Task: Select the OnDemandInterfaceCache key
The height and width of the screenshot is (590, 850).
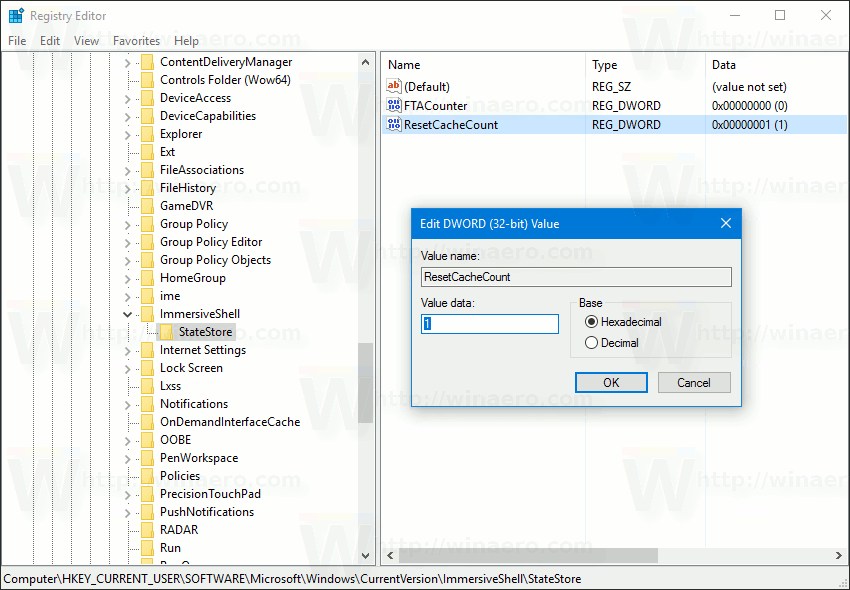Action: coord(230,422)
